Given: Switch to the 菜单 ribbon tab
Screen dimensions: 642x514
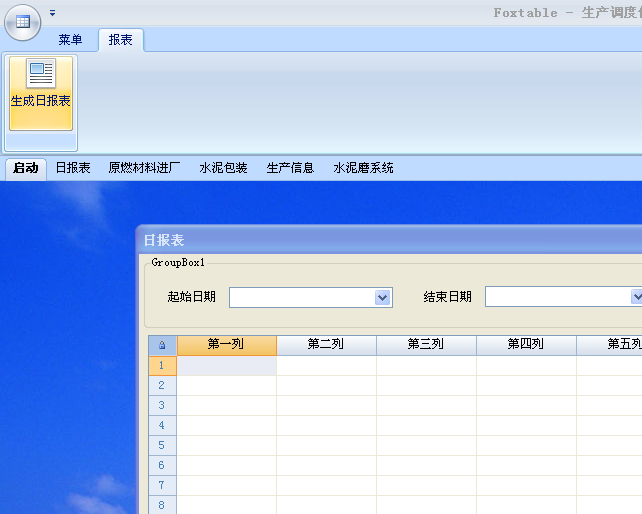Looking at the screenshot, I should tap(70, 40).
